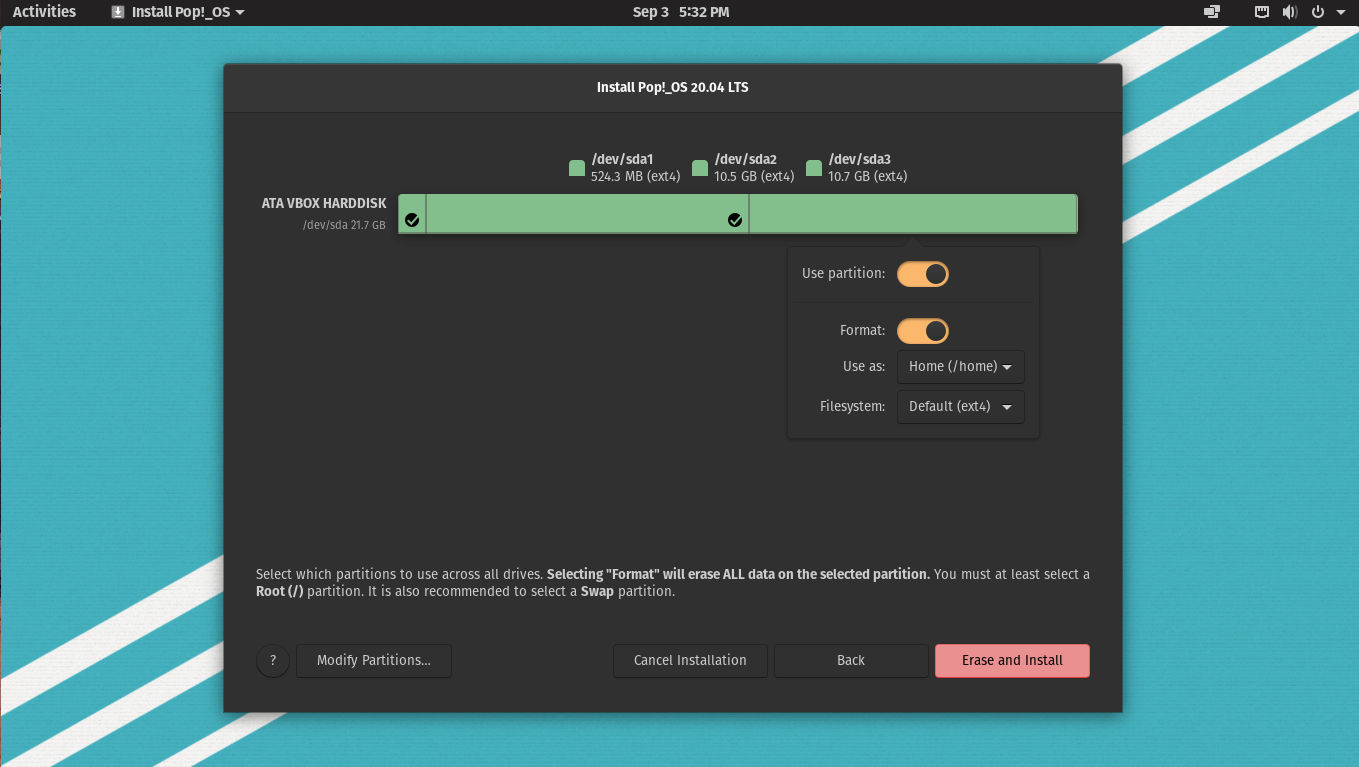Click the installer icon in top bar
The width and height of the screenshot is (1359, 767).
click(117, 12)
